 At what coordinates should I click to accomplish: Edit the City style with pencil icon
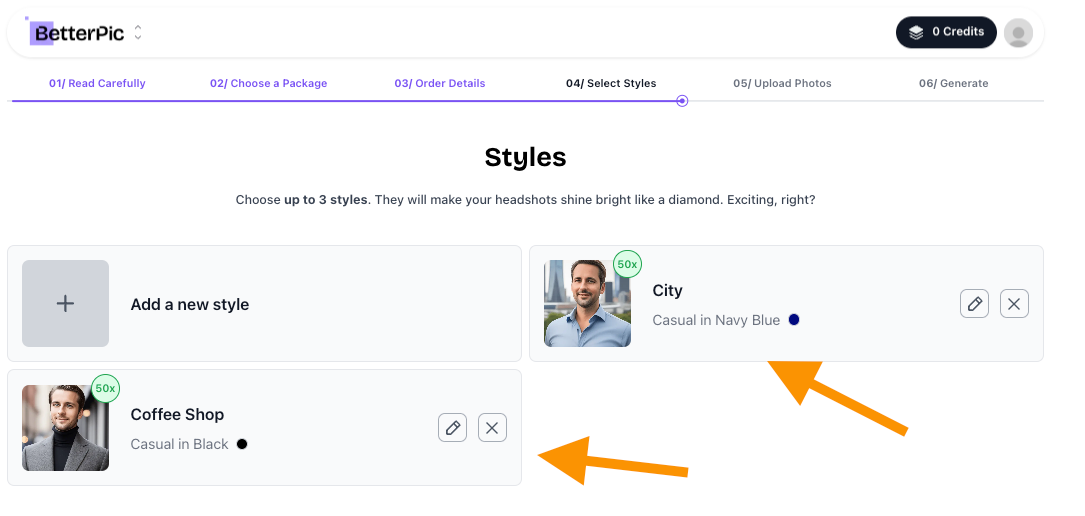pyautogui.click(x=974, y=304)
